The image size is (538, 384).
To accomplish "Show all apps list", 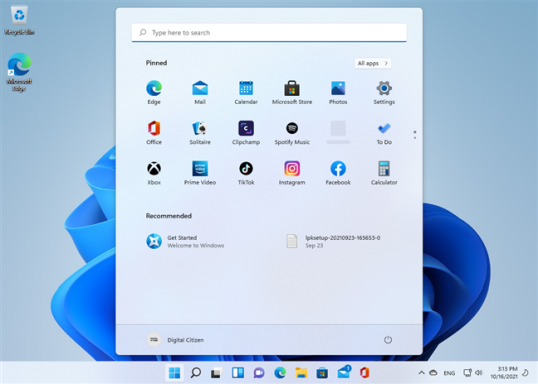I will [x=373, y=63].
